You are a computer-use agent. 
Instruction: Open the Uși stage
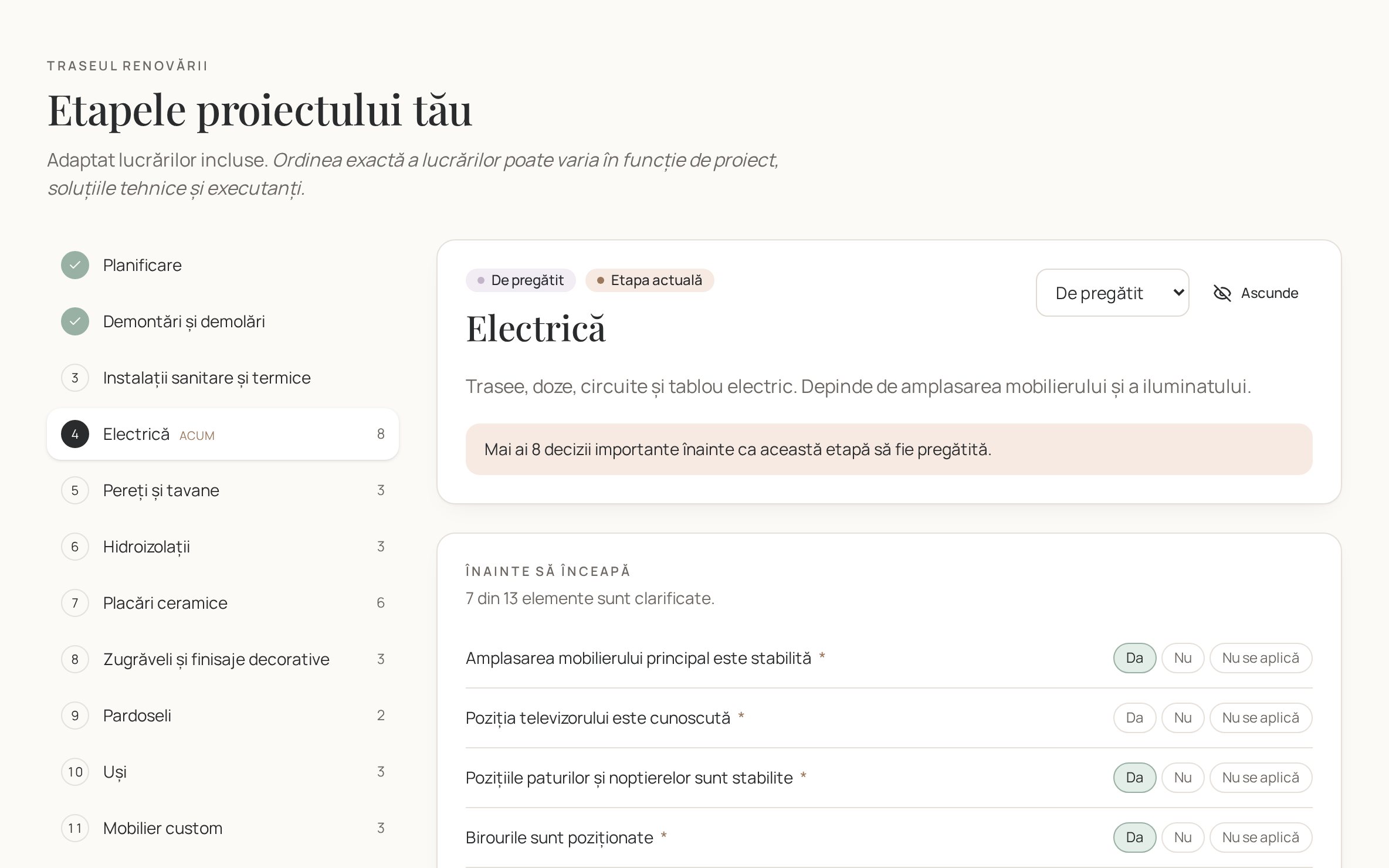(223, 772)
